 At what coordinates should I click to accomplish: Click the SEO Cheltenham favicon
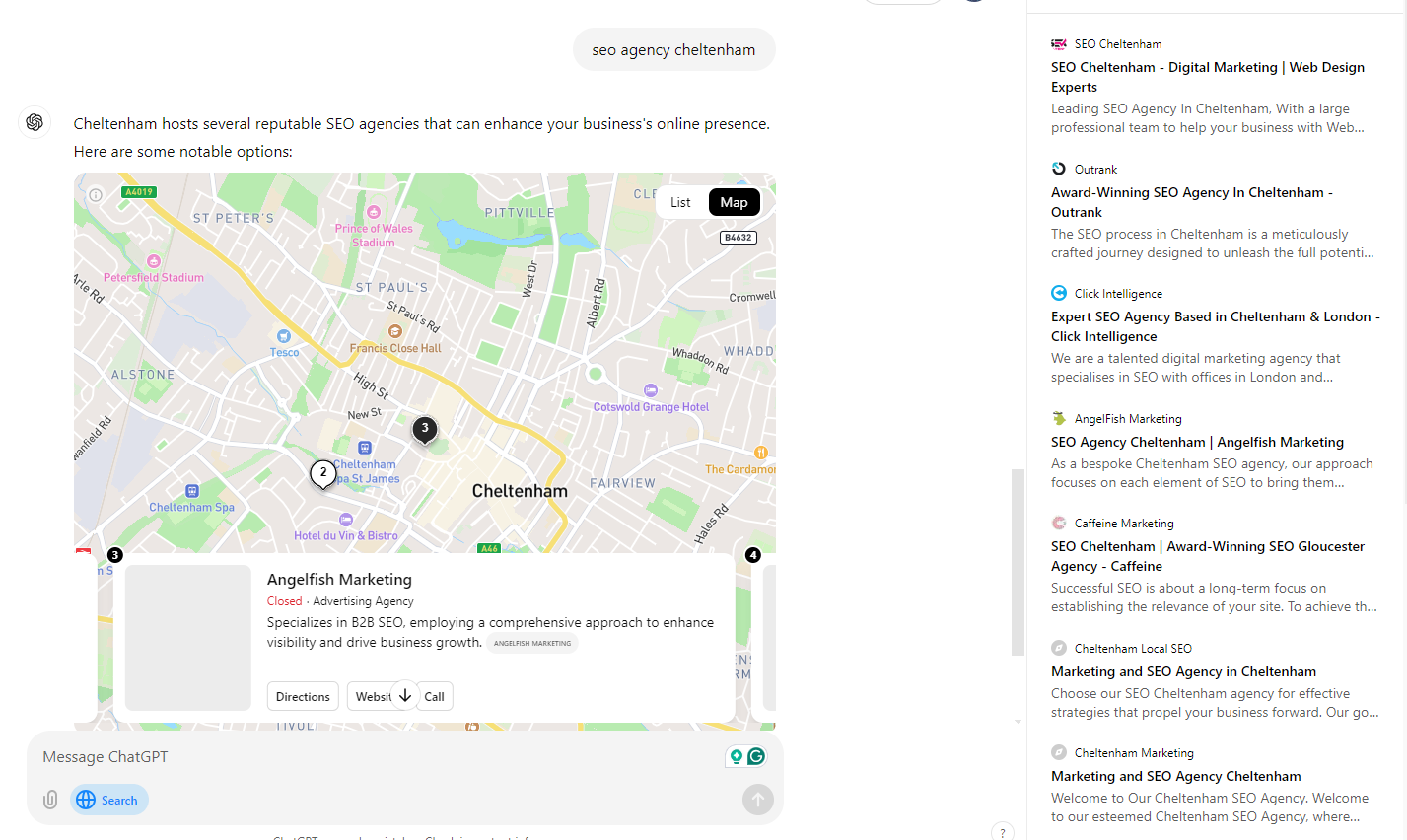(x=1059, y=43)
